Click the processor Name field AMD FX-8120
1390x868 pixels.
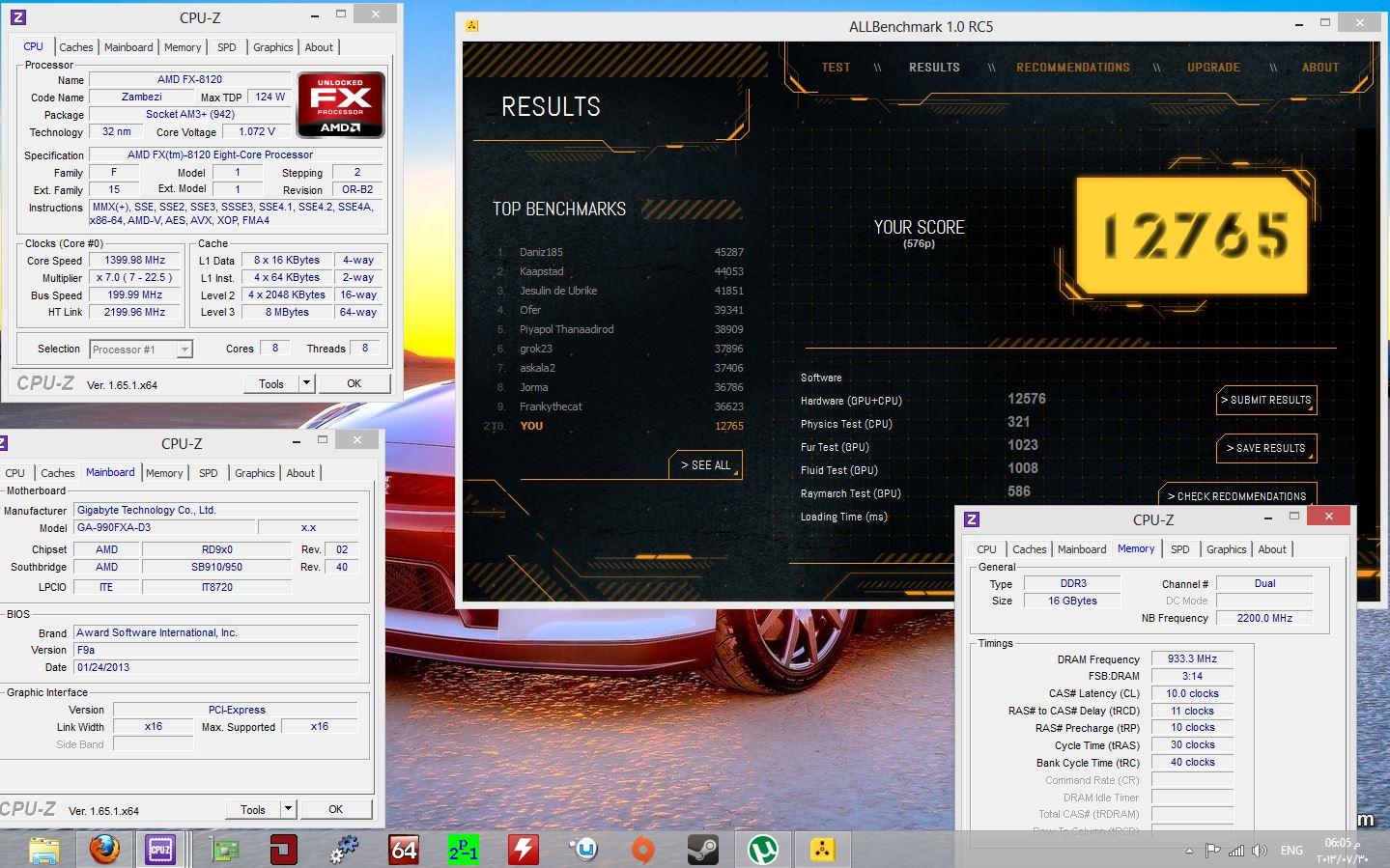pyautogui.click(x=190, y=79)
